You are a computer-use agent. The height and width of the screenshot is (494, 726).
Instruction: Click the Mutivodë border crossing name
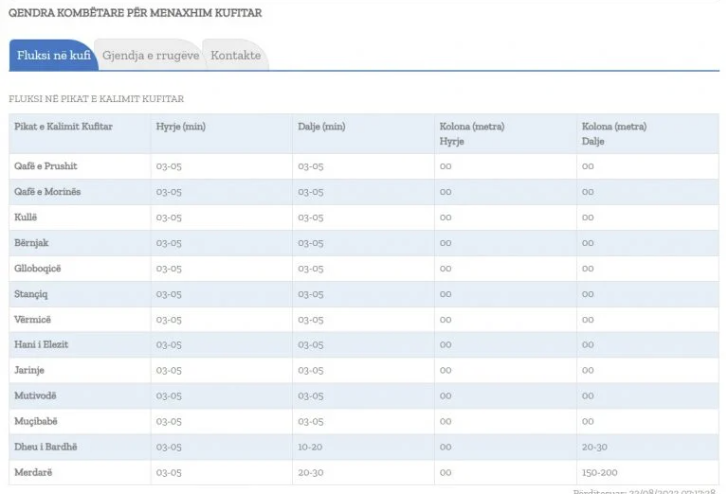(x=36, y=396)
